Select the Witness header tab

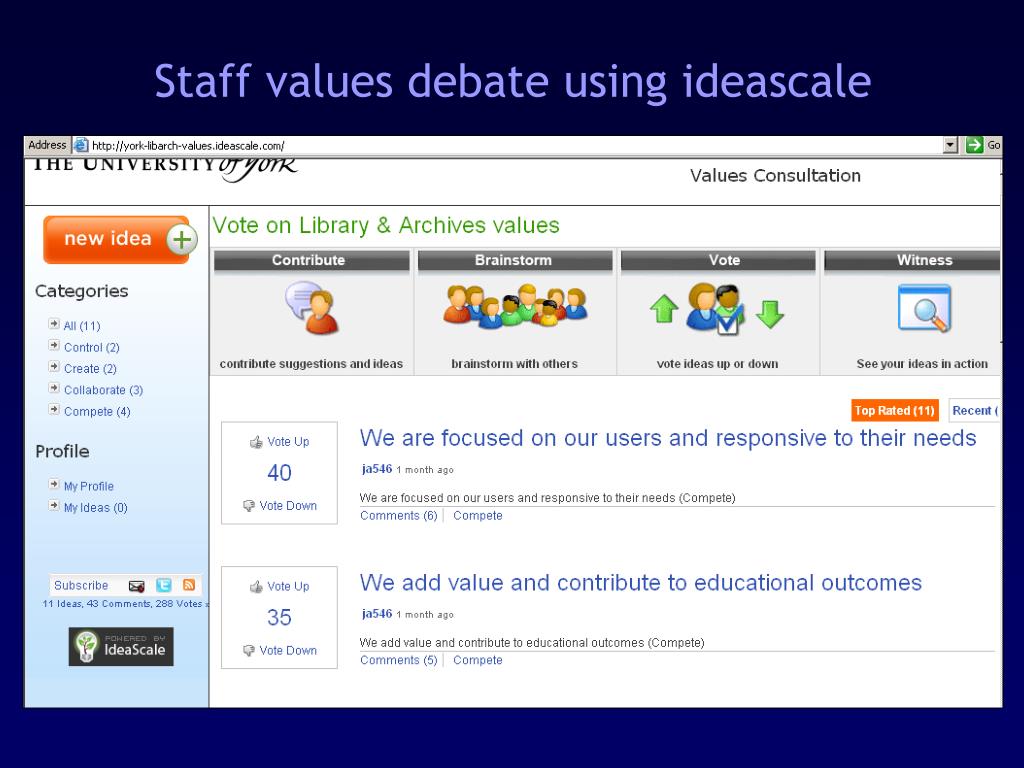pos(912,260)
